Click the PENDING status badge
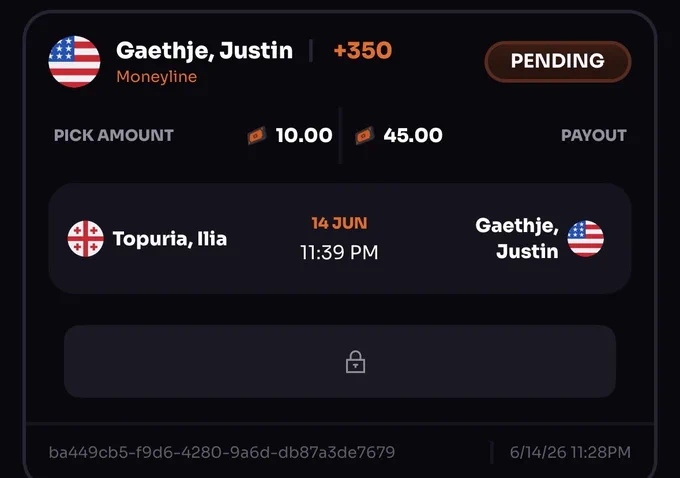Image resolution: width=680 pixels, height=478 pixels. tap(558, 61)
